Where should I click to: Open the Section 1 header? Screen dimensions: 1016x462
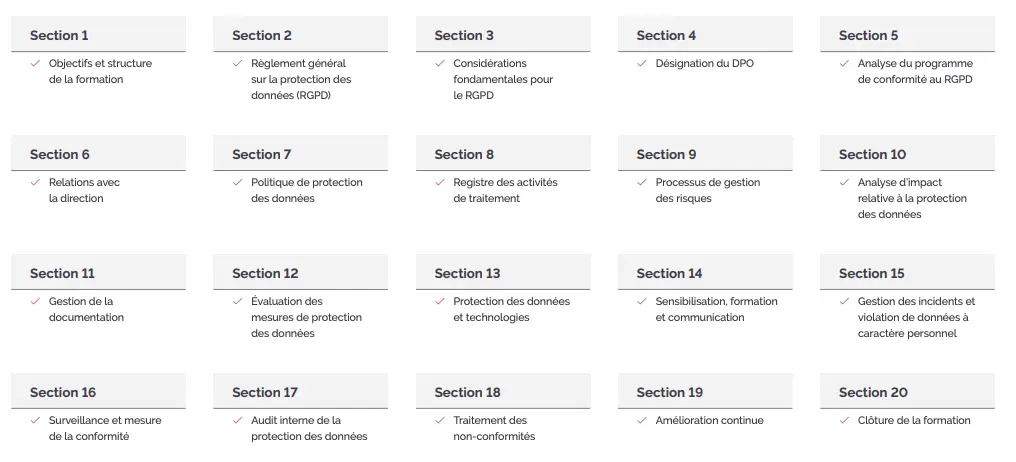(x=98, y=34)
